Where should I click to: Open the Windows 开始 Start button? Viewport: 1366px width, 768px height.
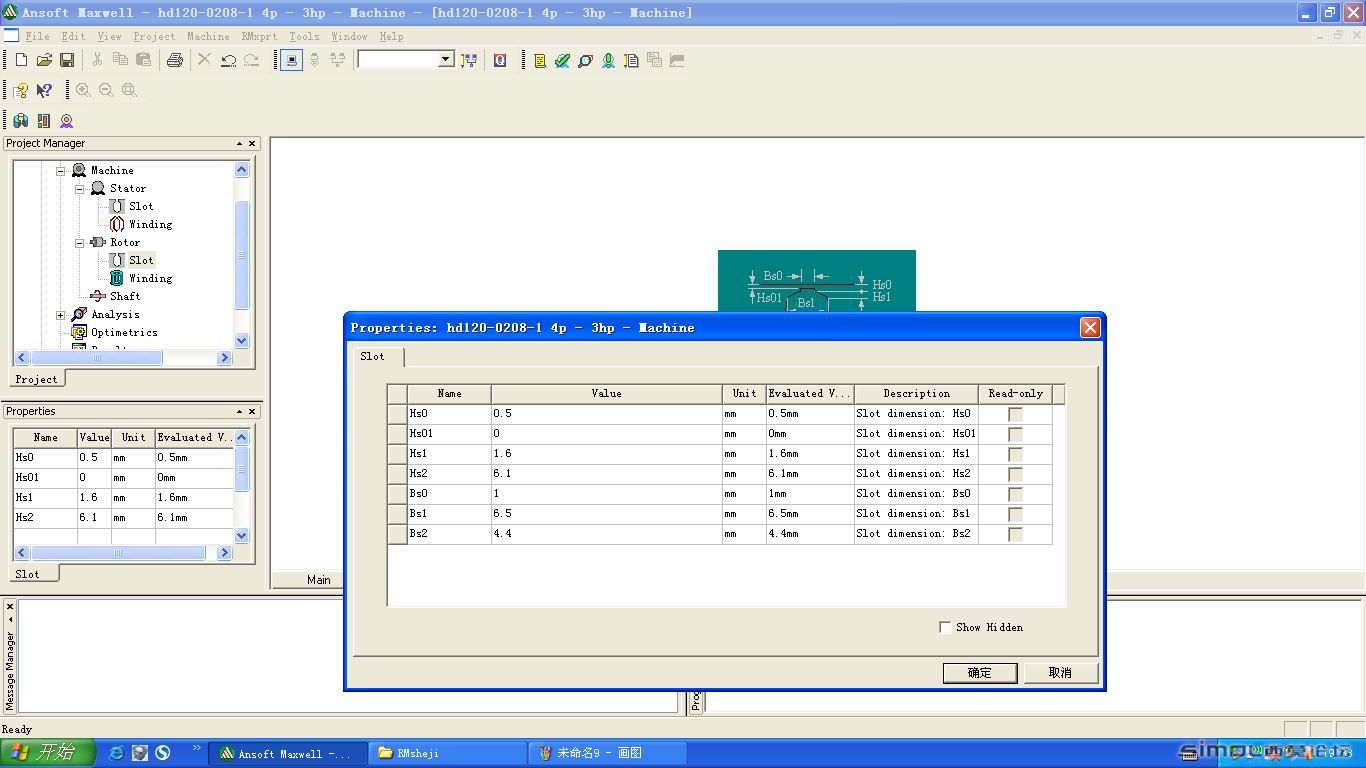pyautogui.click(x=47, y=753)
